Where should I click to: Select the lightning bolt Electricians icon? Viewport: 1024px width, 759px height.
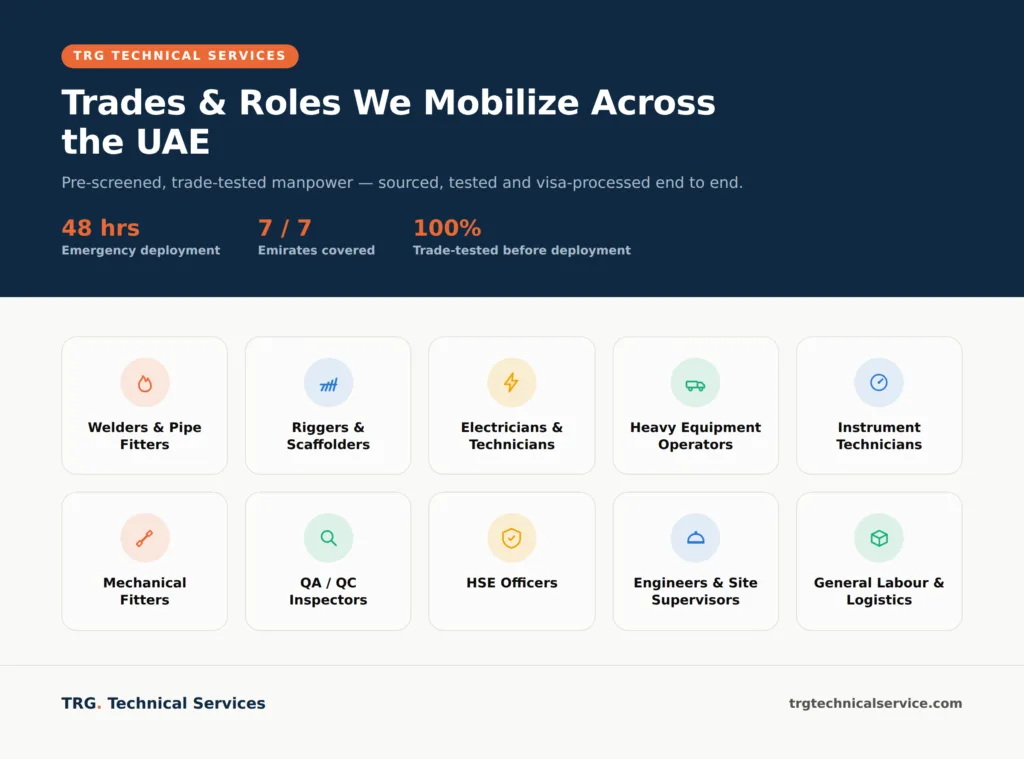[x=512, y=383]
